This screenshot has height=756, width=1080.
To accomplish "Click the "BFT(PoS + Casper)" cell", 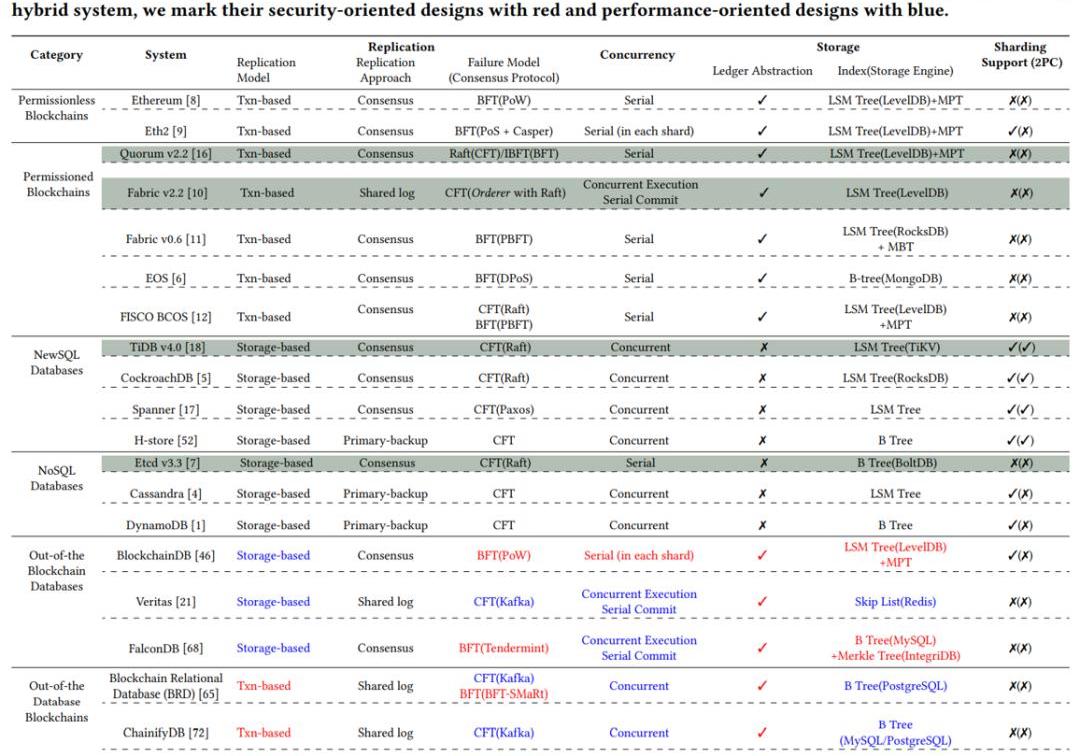I will pyautogui.click(x=503, y=131).
